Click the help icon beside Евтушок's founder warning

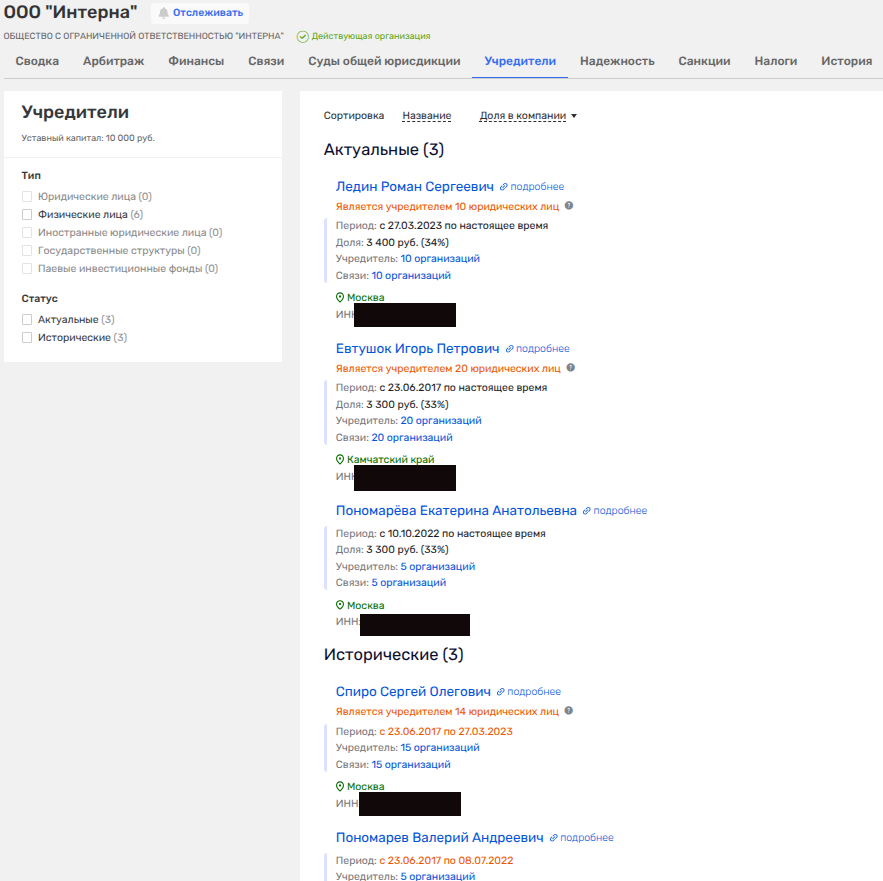(x=569, y=368)
